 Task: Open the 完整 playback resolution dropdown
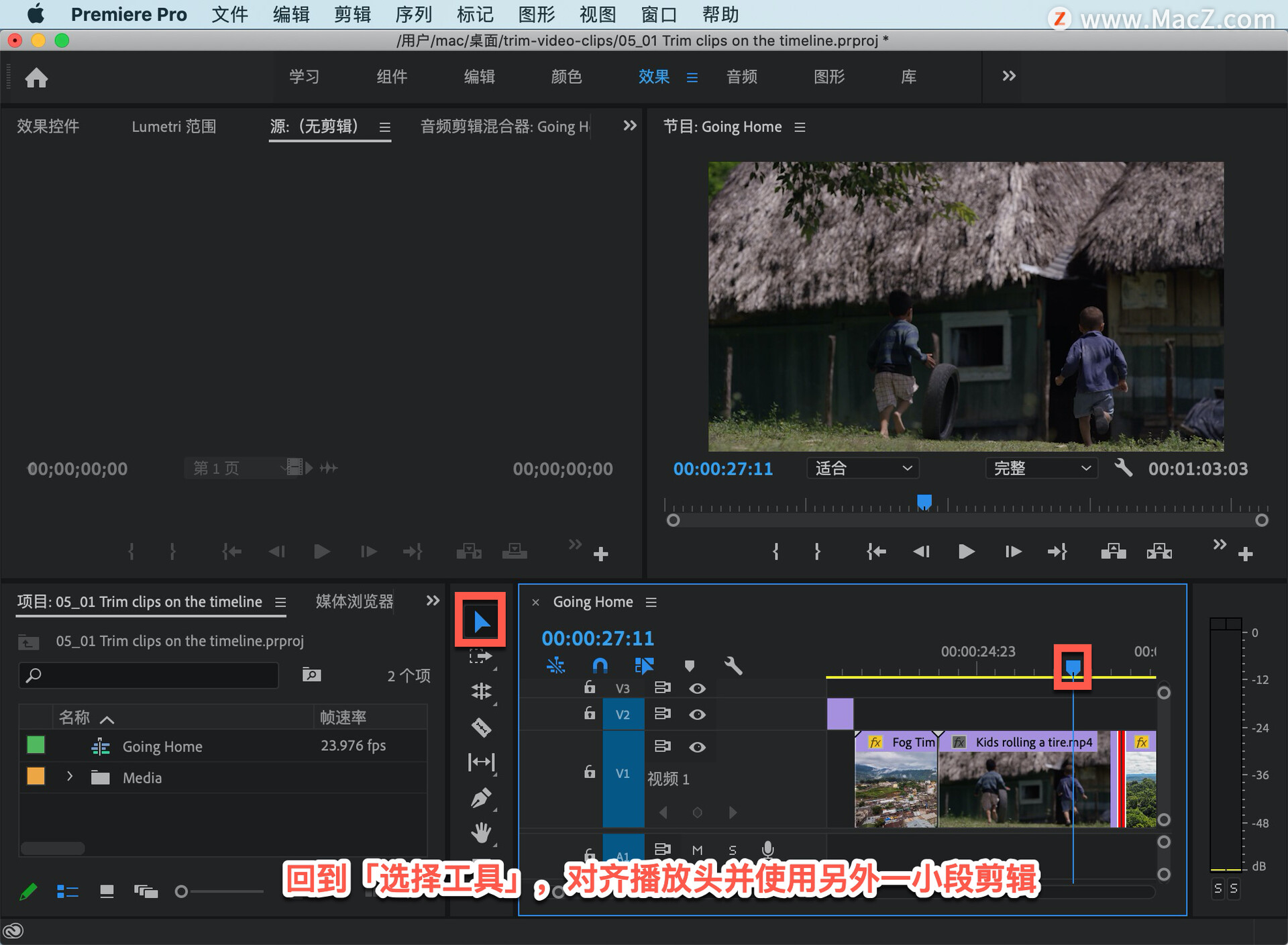tap(1041, 468)
